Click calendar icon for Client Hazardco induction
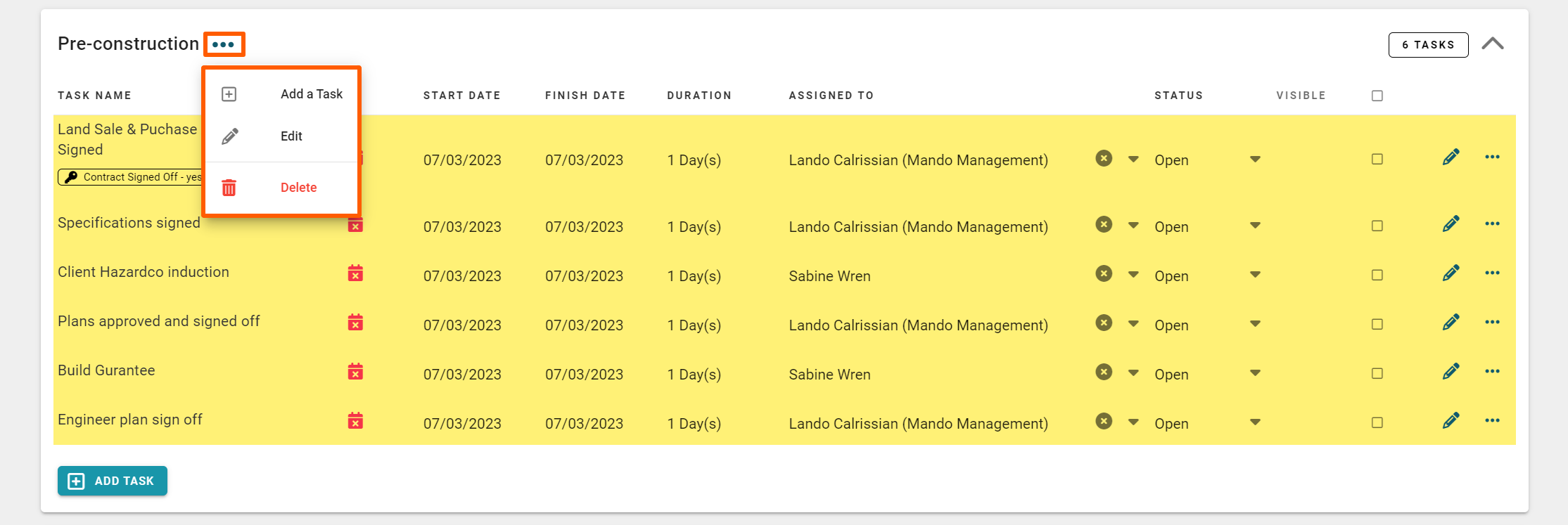 tap(355, 273)
